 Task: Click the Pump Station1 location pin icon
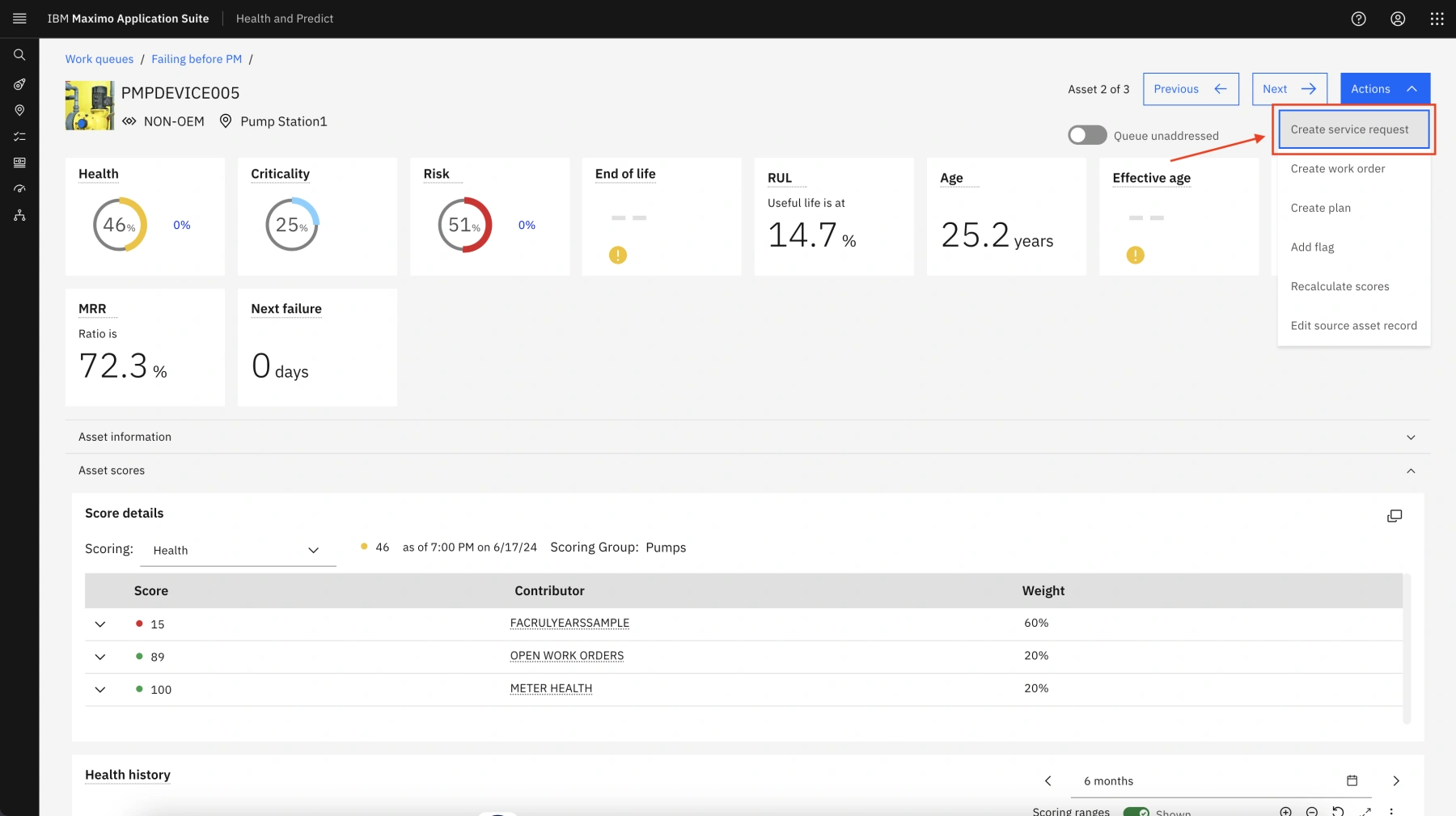click(226, 121)
